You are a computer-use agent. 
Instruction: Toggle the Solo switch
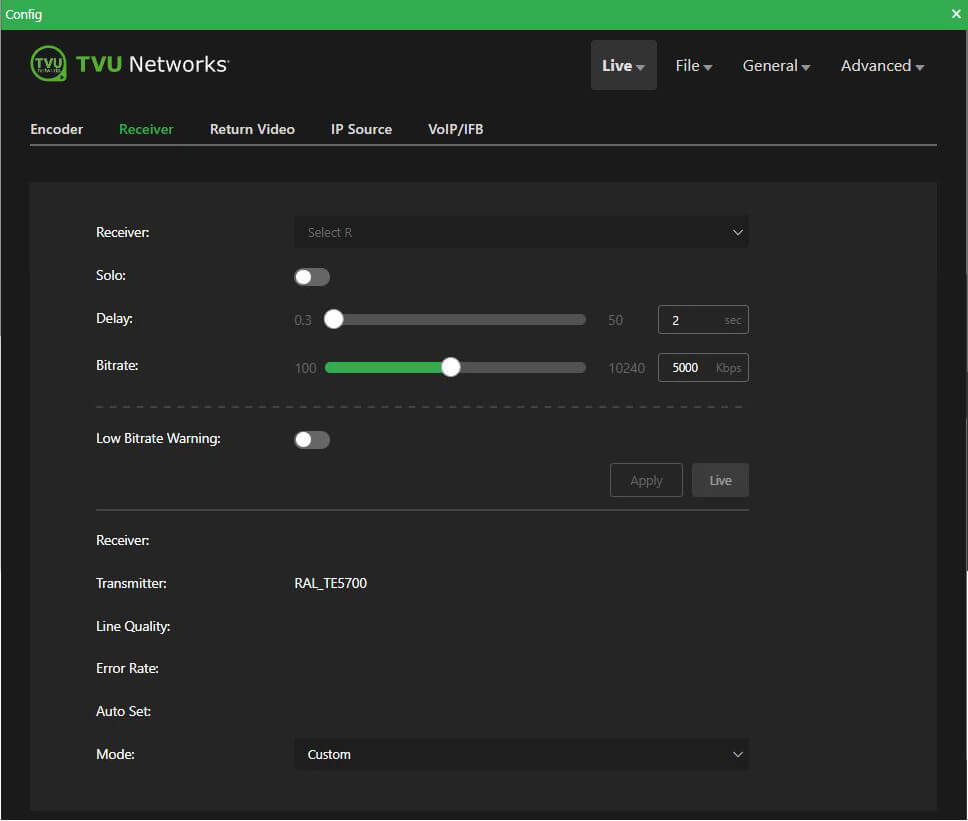click(312, 277)
